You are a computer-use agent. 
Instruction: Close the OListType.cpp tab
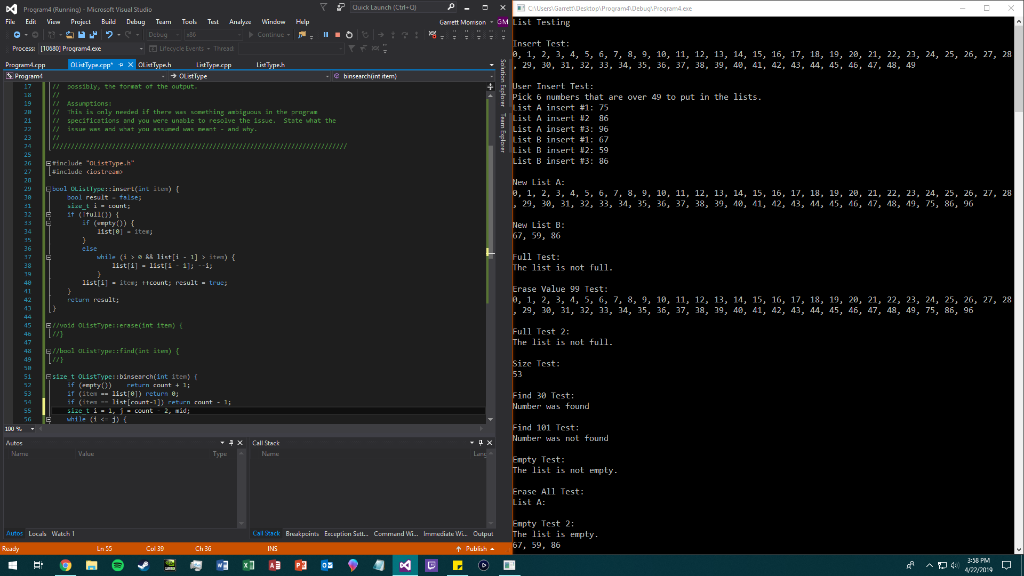pyautogui.click(x=130, y=65)
